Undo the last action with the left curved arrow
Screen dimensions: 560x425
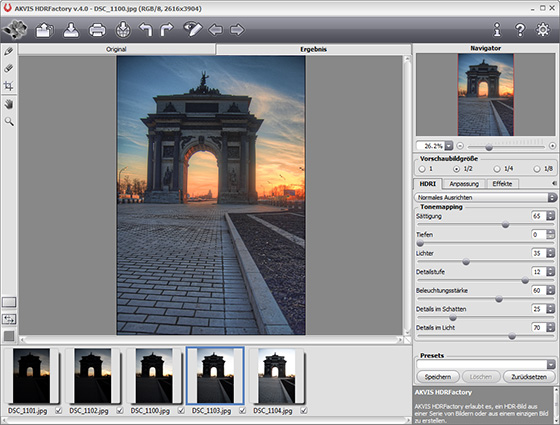[145, 30]
